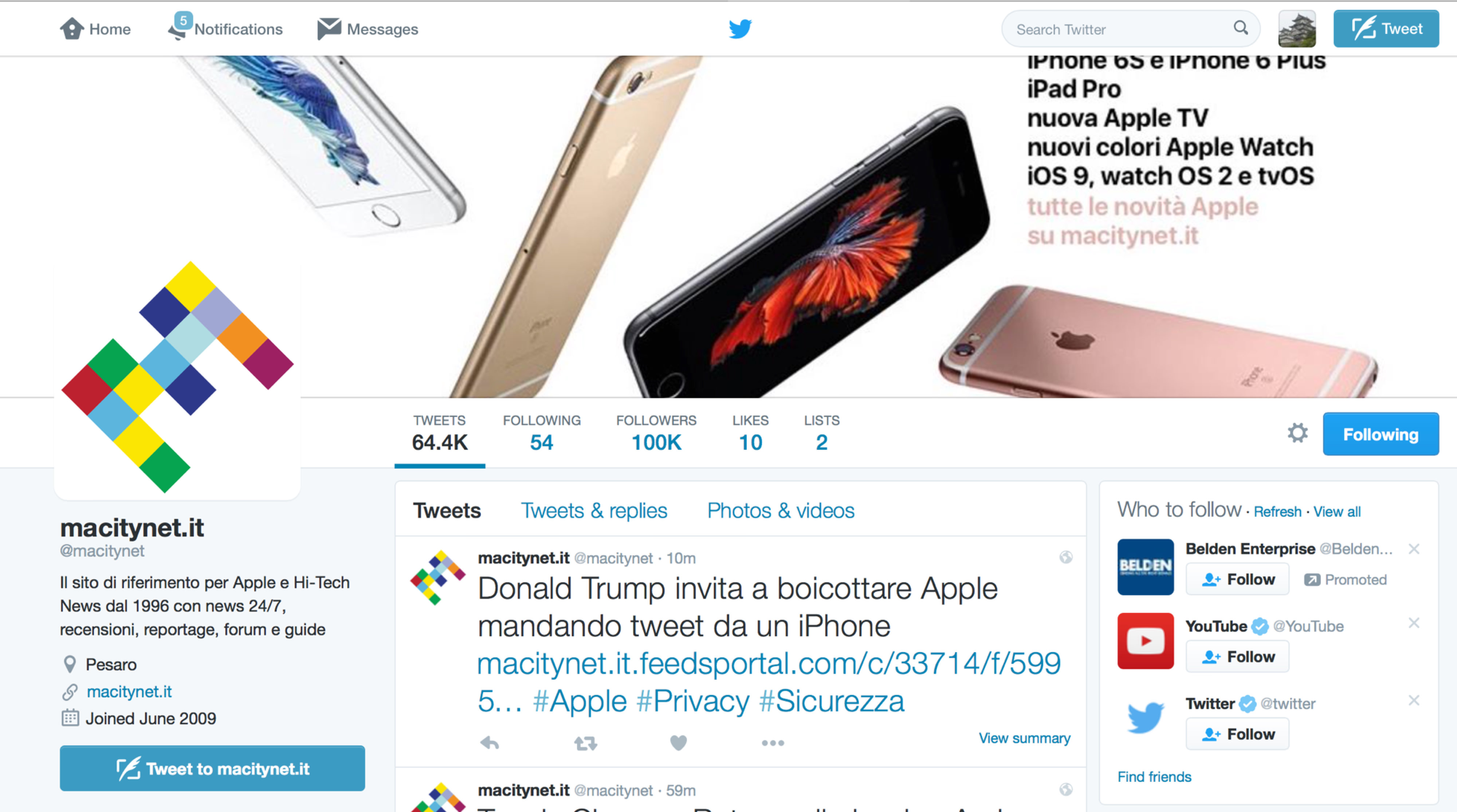The image size is (1457, 812).
Task: Open the profile gear settings dropdown
Action: (x=1297, y=434)
